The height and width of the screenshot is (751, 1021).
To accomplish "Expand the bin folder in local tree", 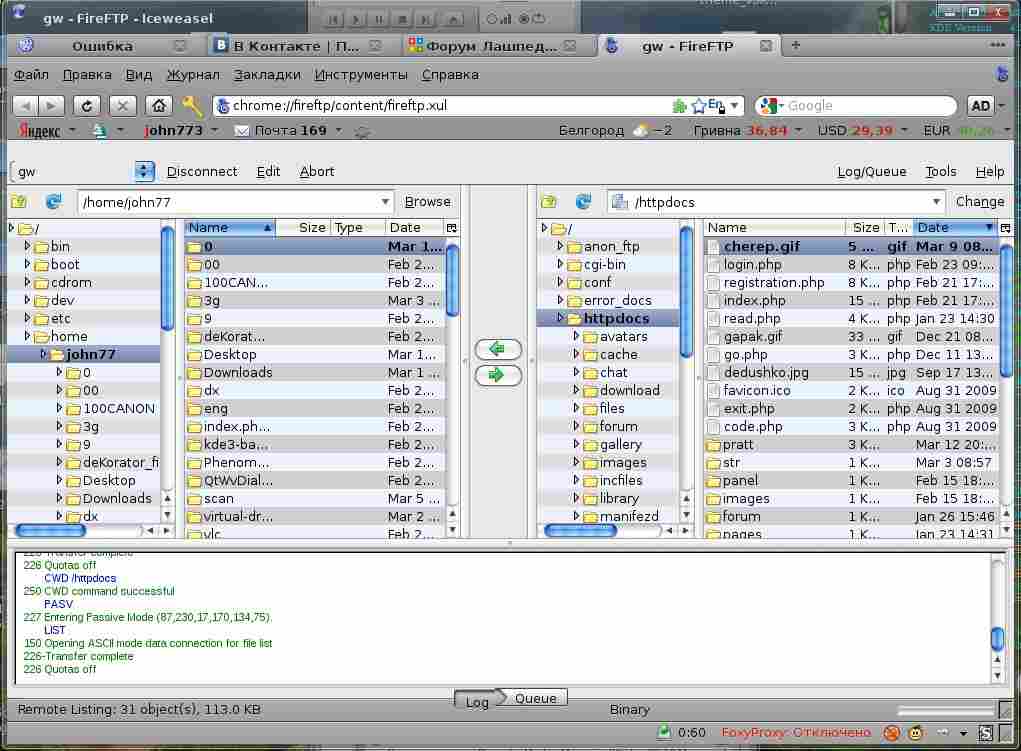I will point(27,246).
